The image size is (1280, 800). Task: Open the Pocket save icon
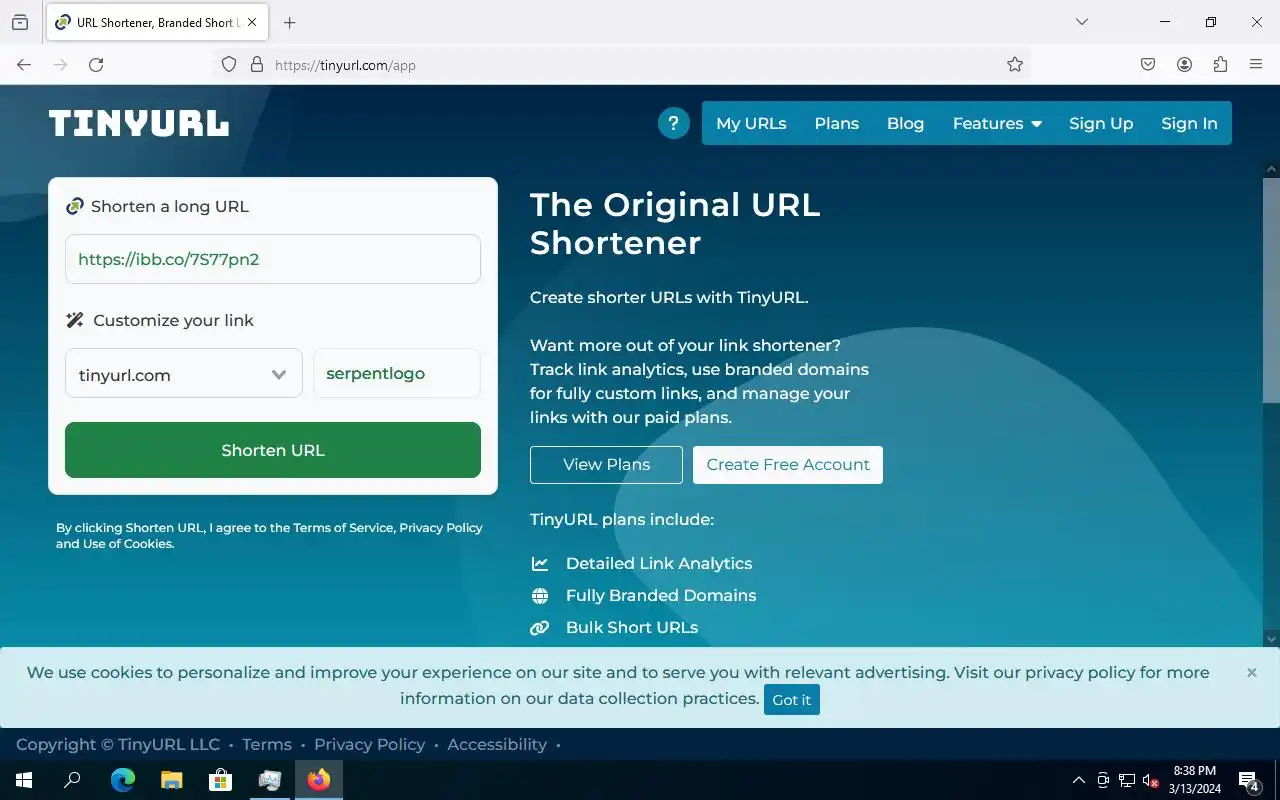pyautogui.click(x=1148, y=64)
